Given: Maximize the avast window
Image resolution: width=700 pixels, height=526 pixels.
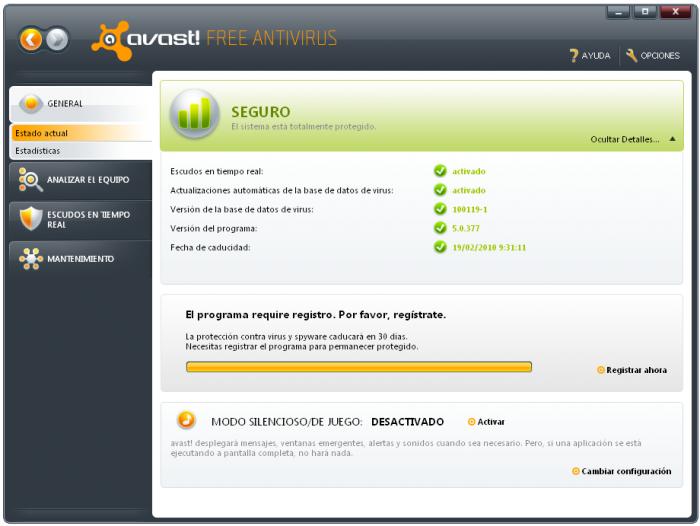Looking at the screenshot, I should click(645, 12).
